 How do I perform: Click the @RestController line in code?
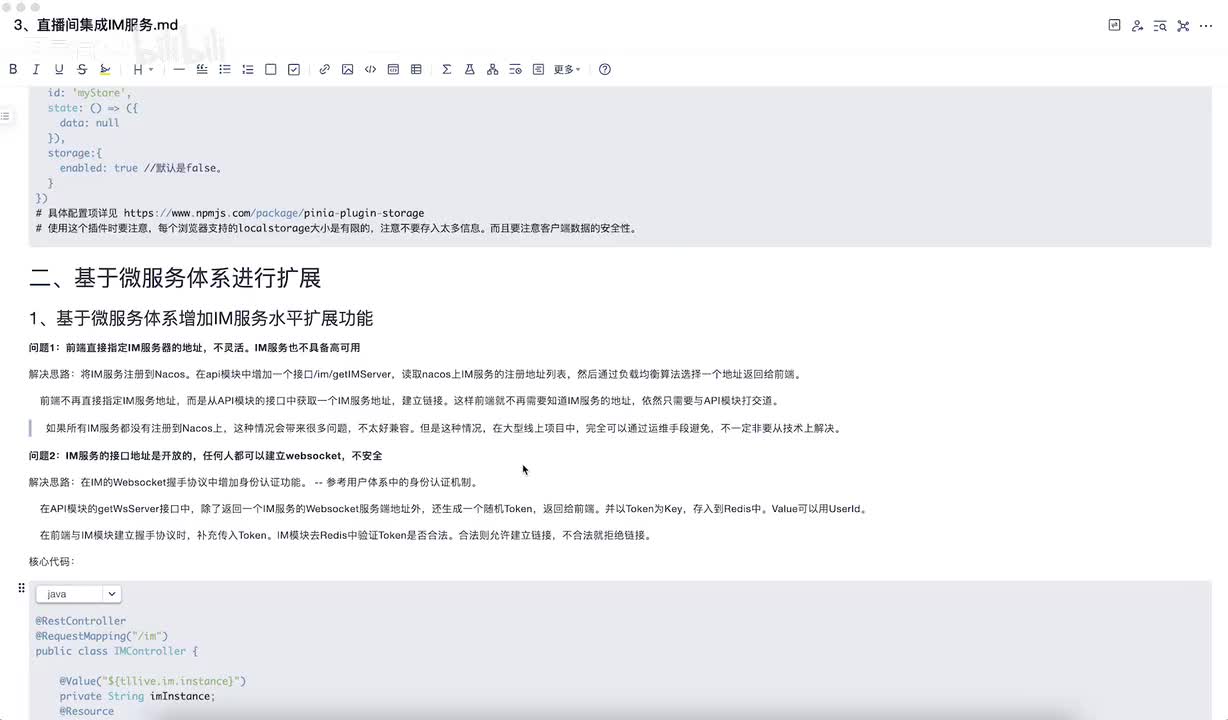point(81,621)
